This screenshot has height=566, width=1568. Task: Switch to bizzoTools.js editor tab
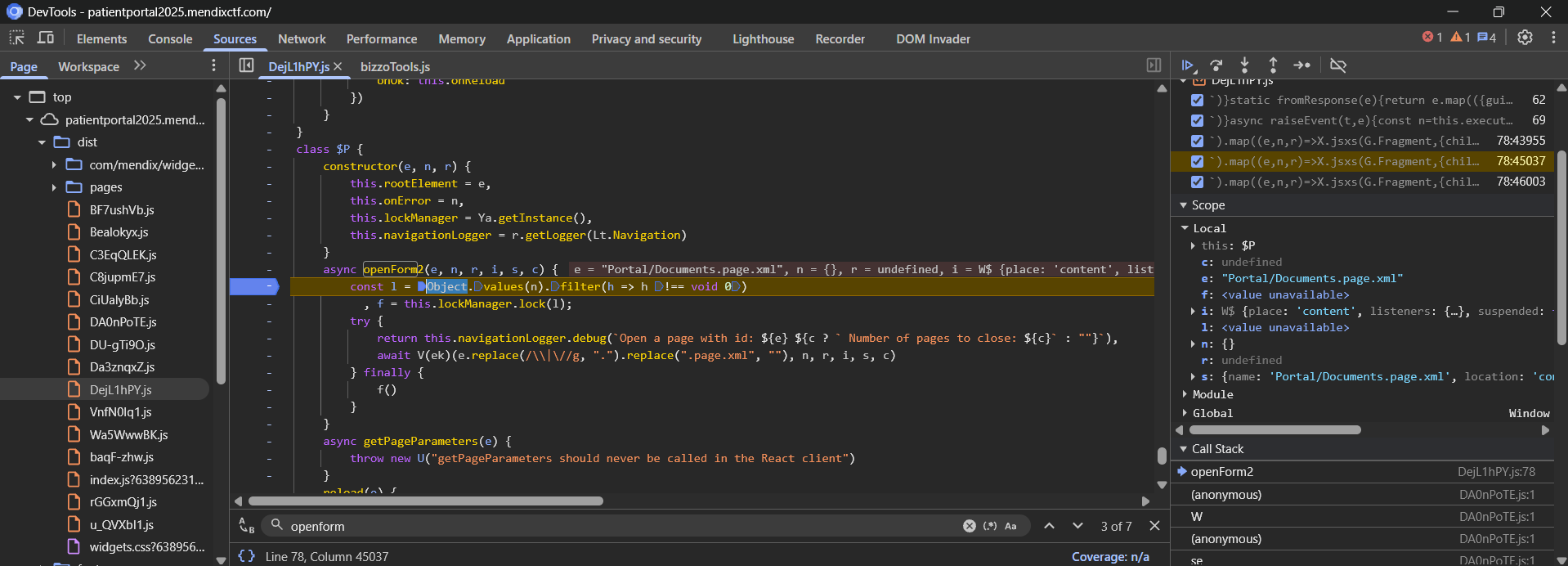395,66
